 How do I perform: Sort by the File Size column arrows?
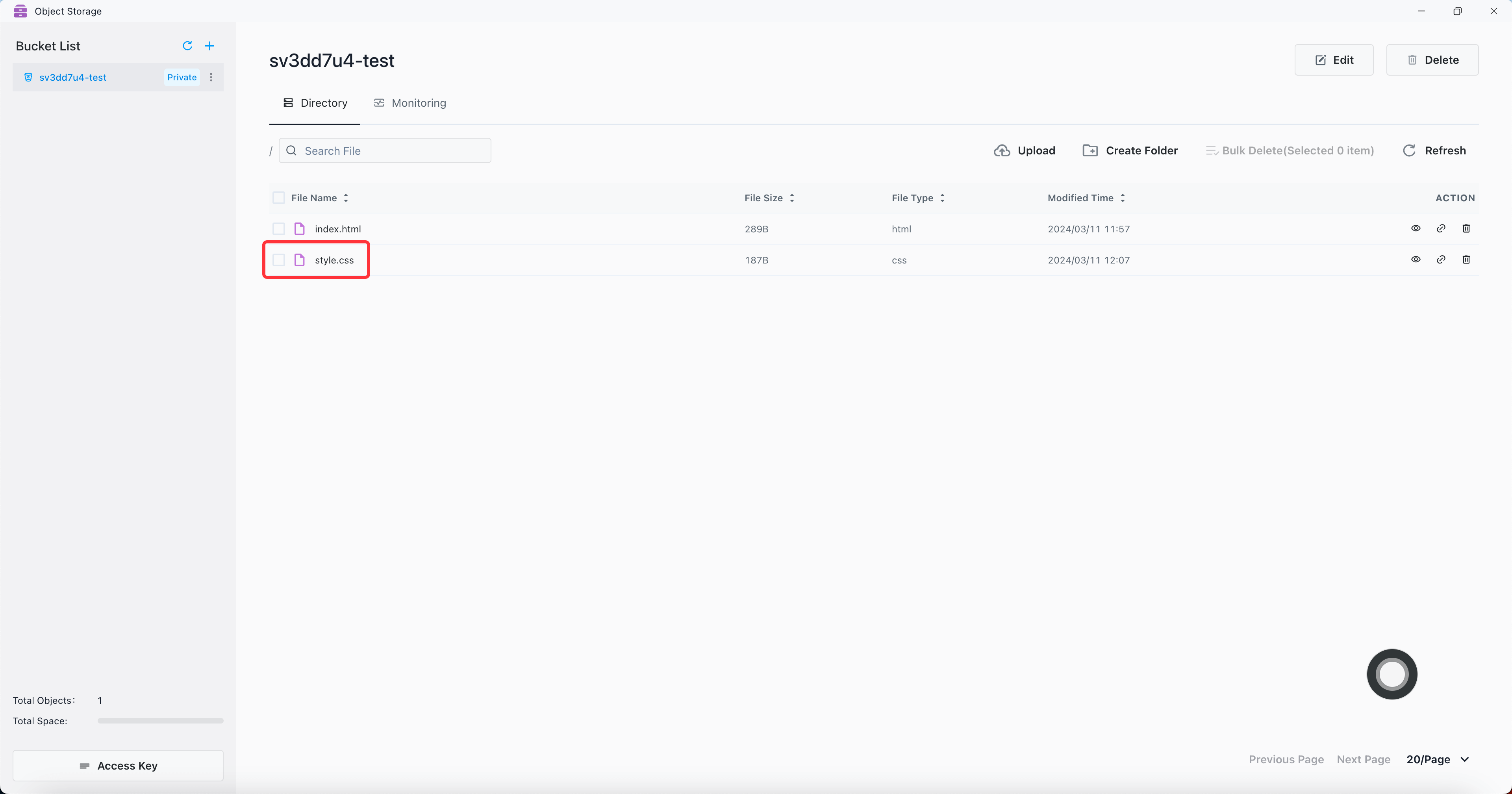[792, 198]
